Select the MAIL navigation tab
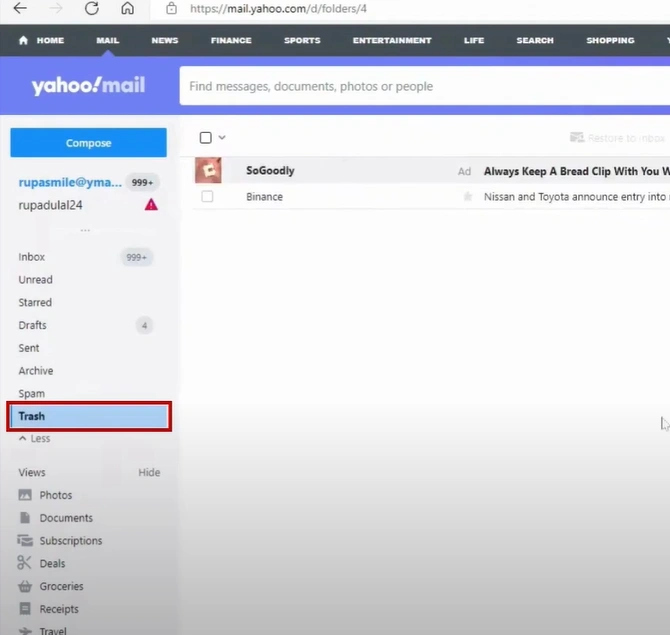 (107, 40)
